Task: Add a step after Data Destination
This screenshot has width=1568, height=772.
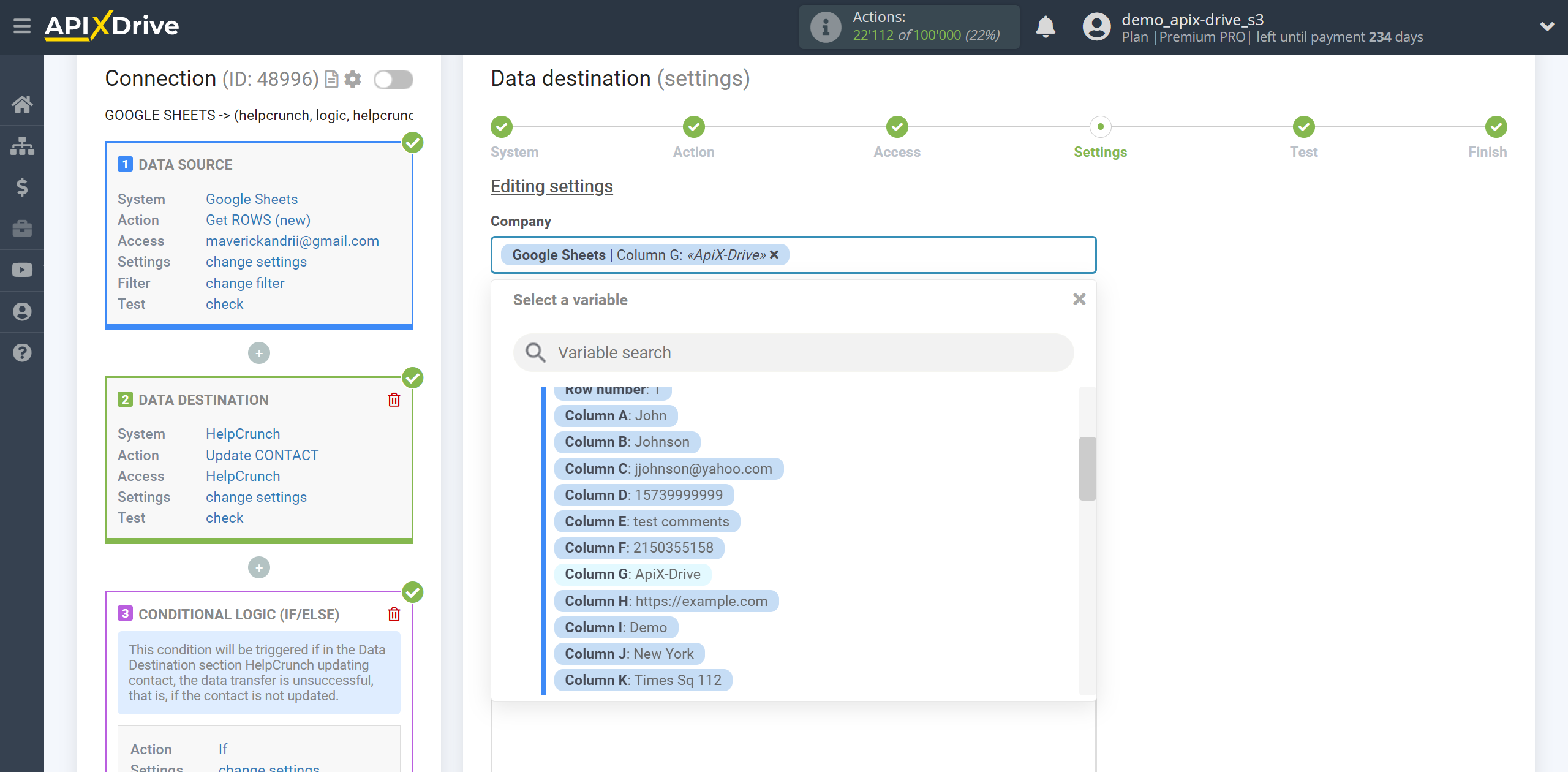Action: click(259, 568)
